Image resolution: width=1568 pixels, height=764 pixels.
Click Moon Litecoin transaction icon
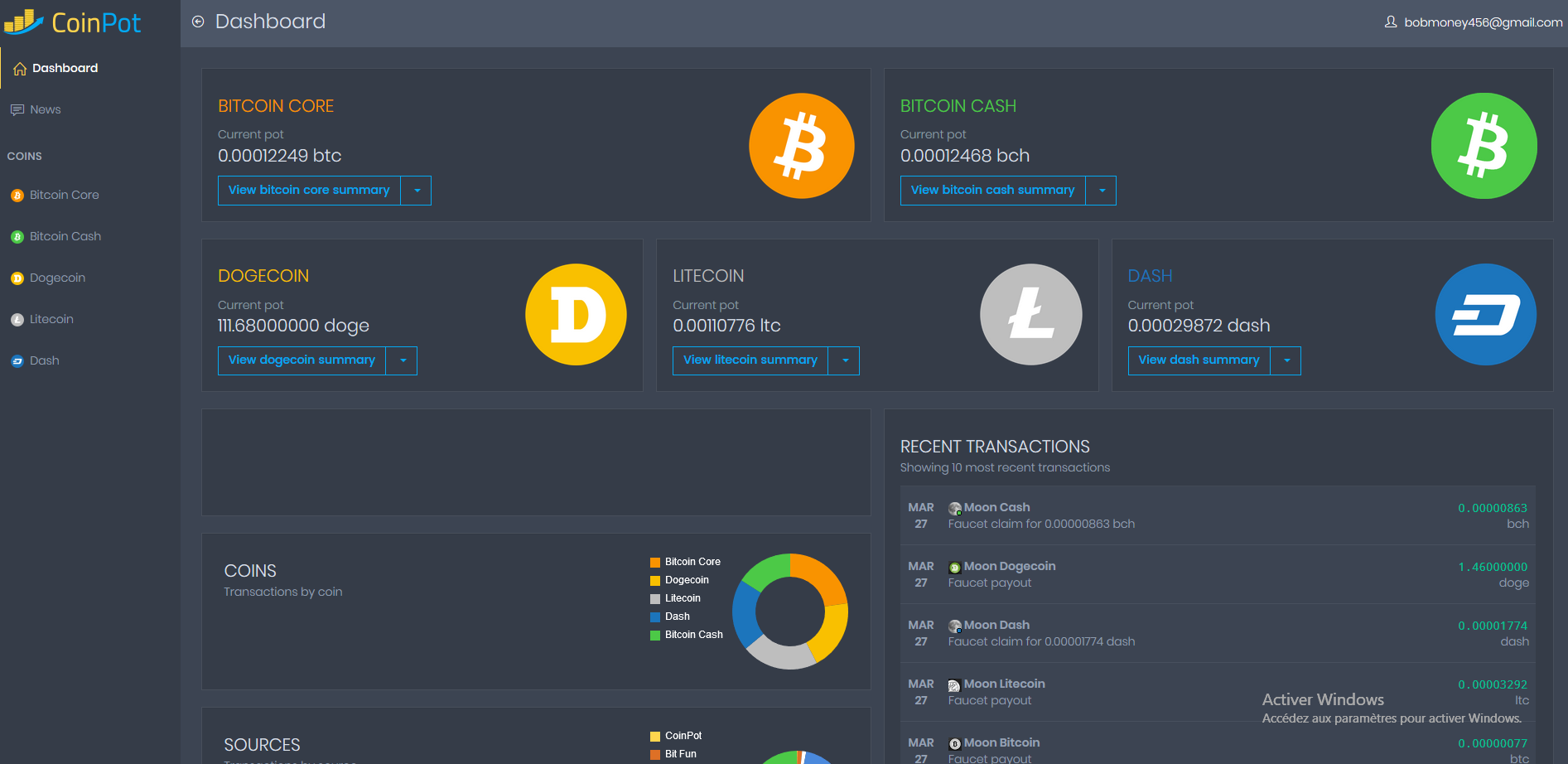954,685
